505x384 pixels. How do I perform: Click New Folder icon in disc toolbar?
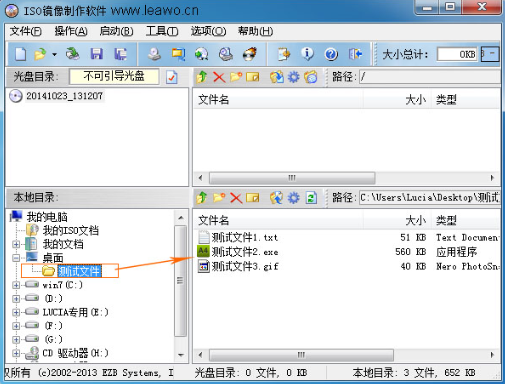[236, 77]
